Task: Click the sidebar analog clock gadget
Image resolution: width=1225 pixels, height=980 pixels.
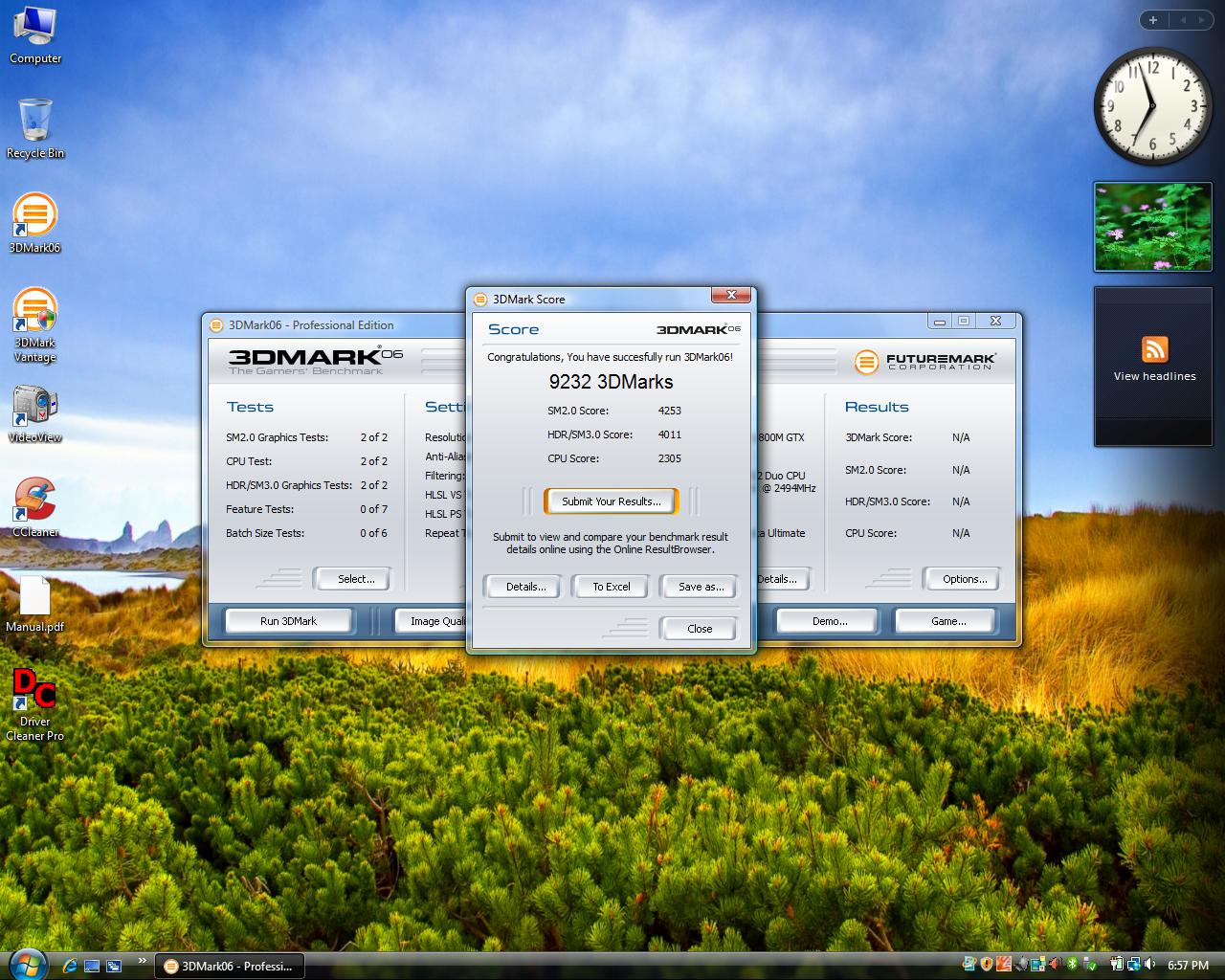Action: pyautogui.click(x=1152, y=106)
